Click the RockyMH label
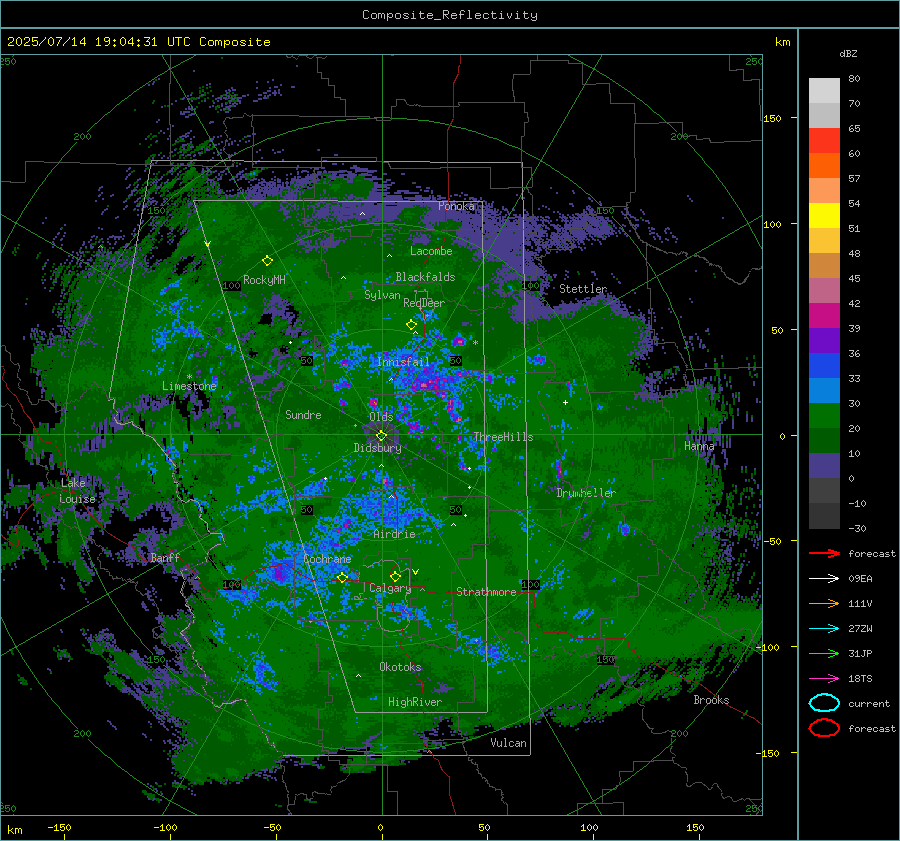 [x=264, y=280]
